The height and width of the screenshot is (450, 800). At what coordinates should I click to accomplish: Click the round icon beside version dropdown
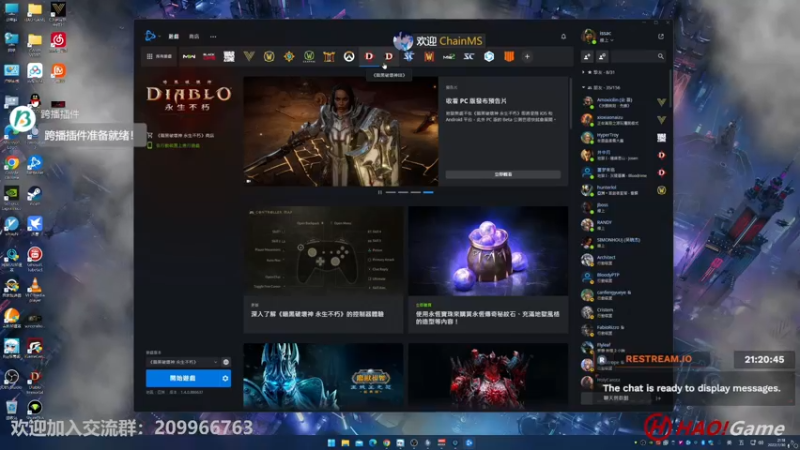(226, 362)
